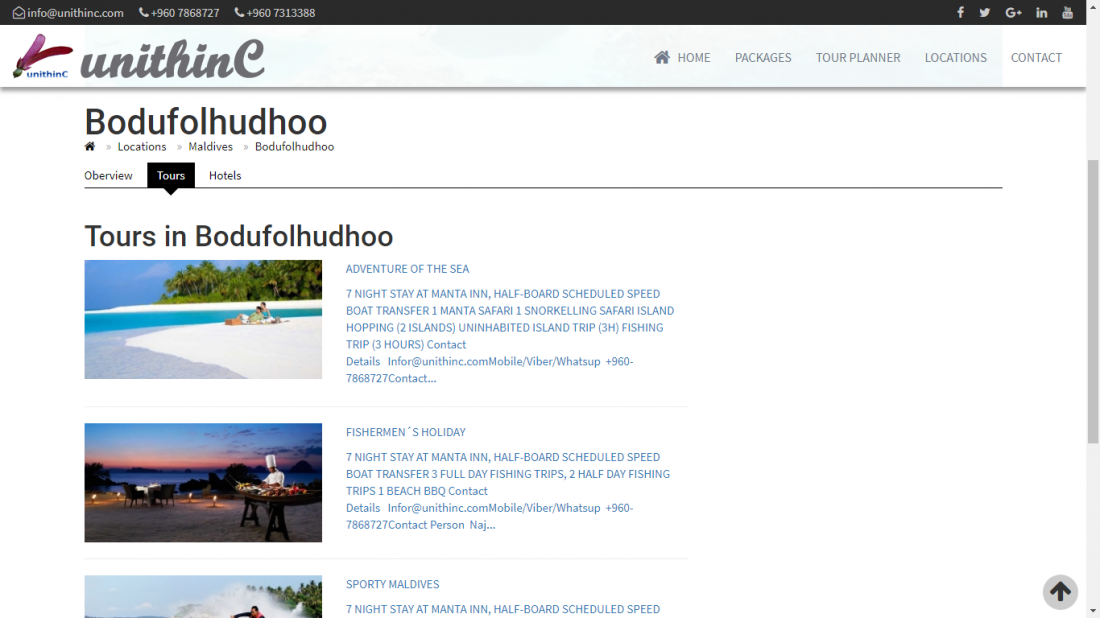This screenshot has width=1100, height=618.
Task: Open the Twitter social icon
Action: pos(985,13)
